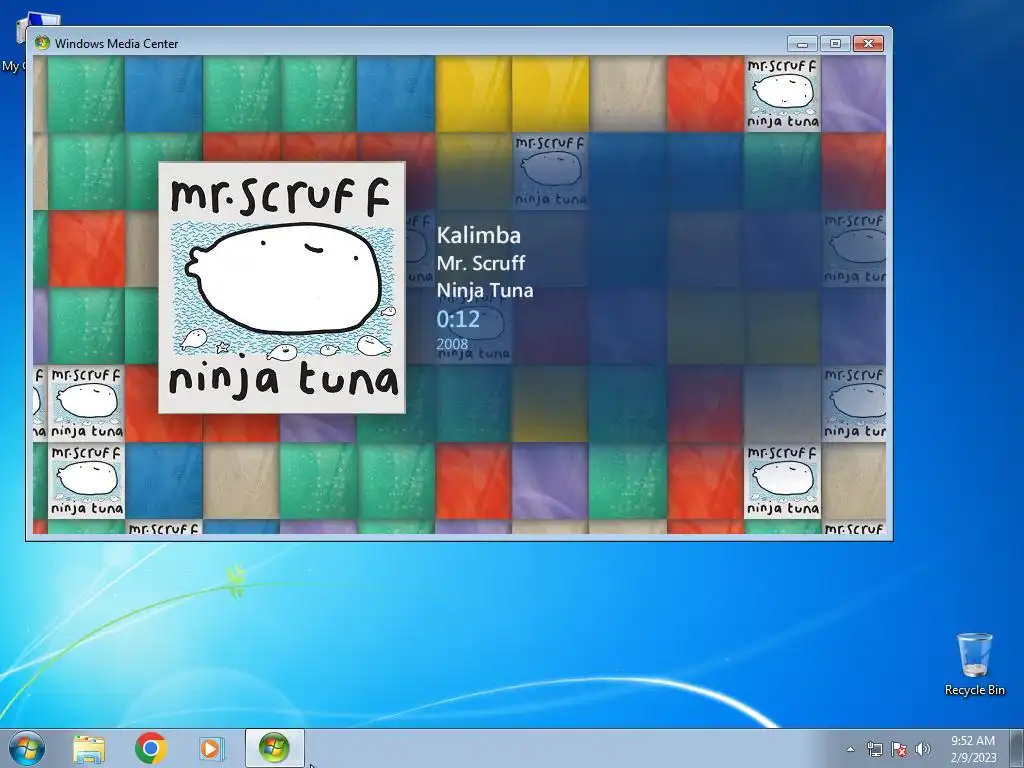The width and height of the screenshot is (1024, 768).
Task: Click the volume speaker tray icon
Action: tap(922, 749)
